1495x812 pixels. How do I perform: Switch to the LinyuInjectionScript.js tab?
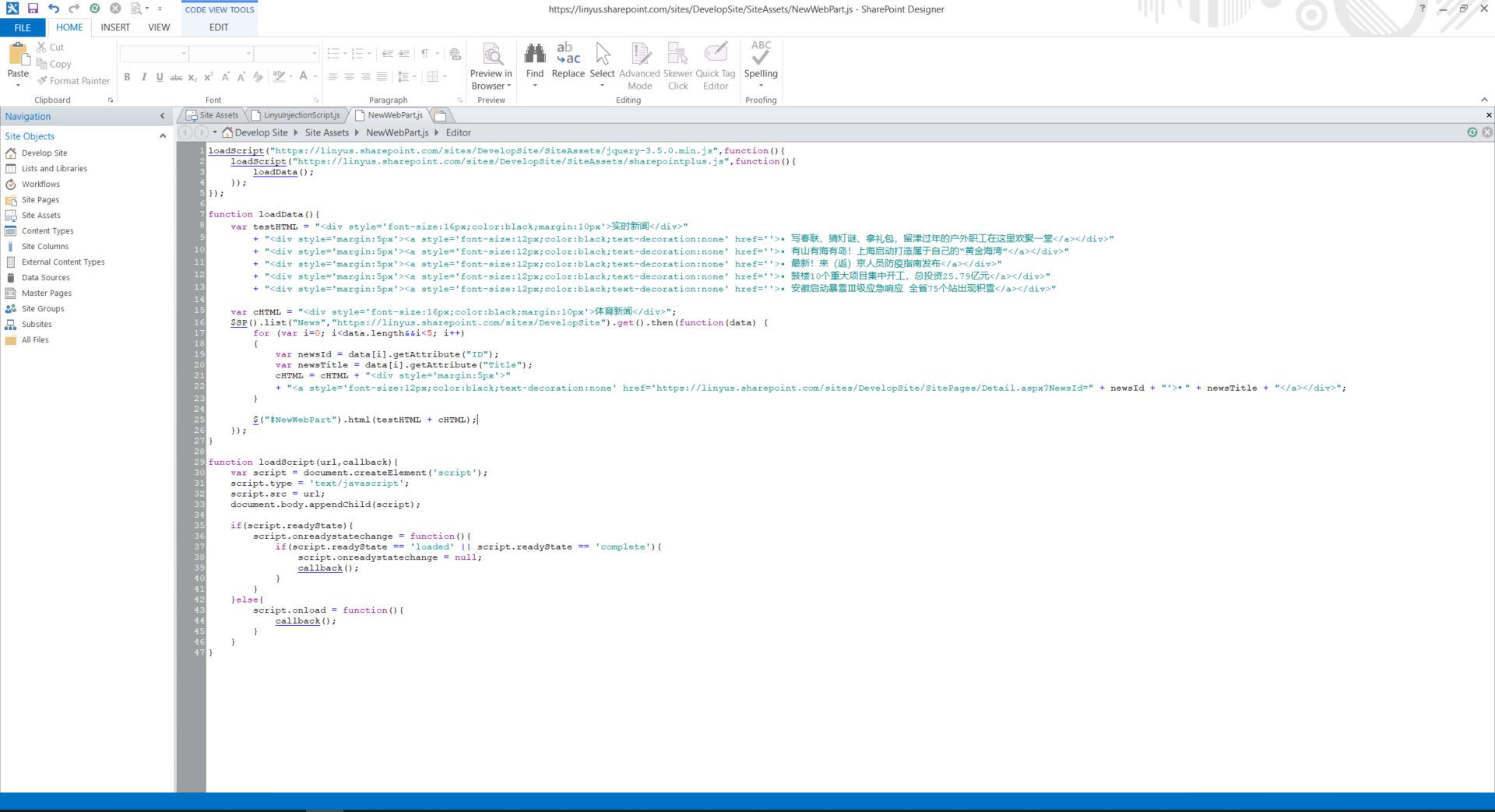point(296,115)
